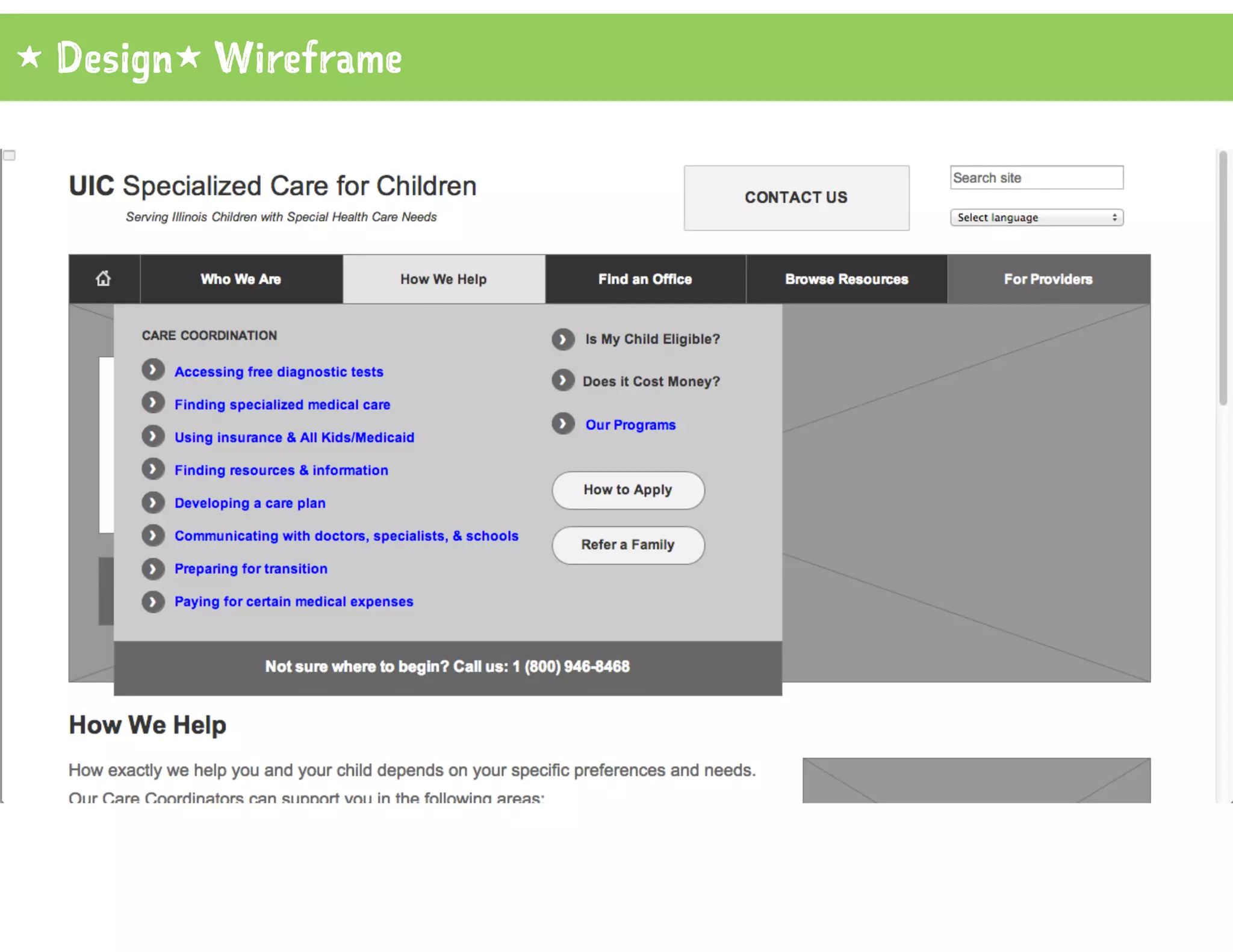1233x952 pixels.
Task: Focus the Search site input field
Action: [1037, 178]
